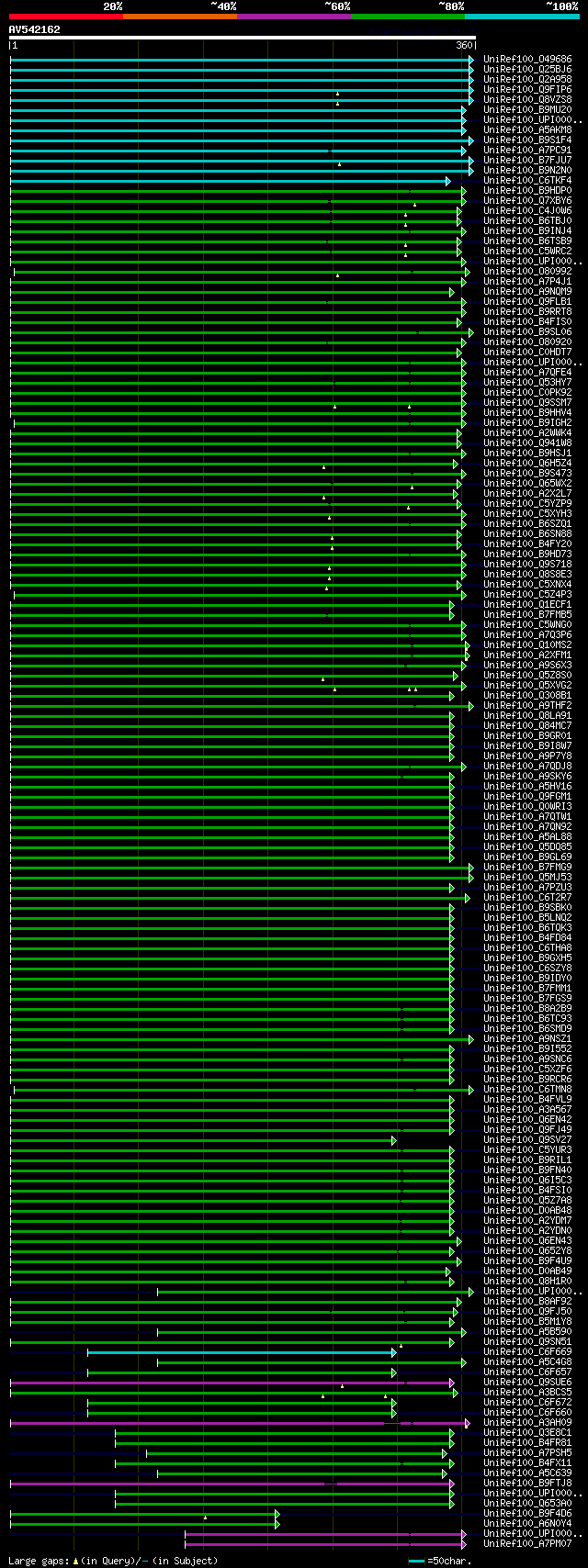Screen dimensions: 588x1568
Task: Click the UniRef100_Q5XVG2 label
Action: (527, 686)
